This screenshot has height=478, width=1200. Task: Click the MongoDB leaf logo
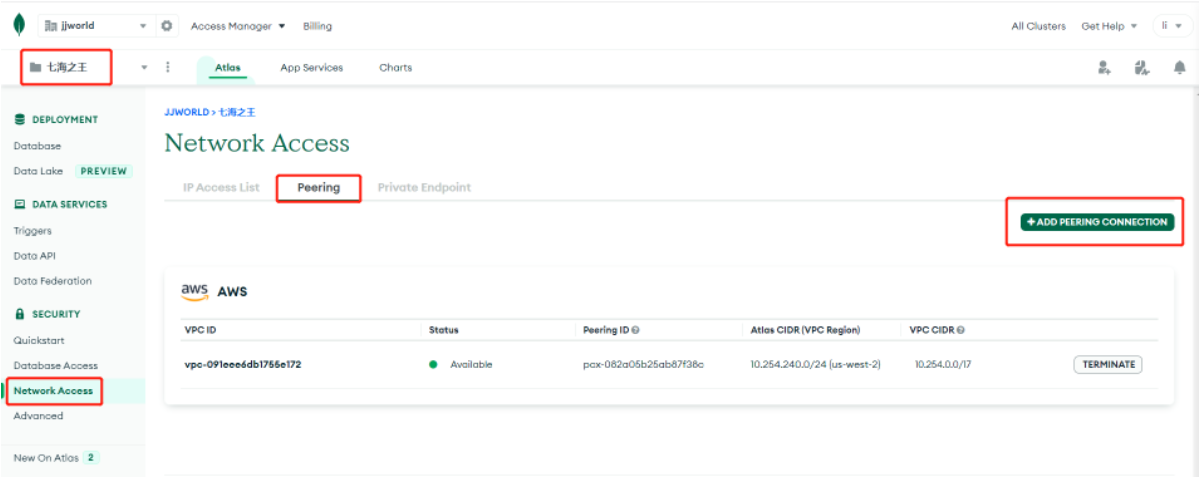tap(18, 25)
